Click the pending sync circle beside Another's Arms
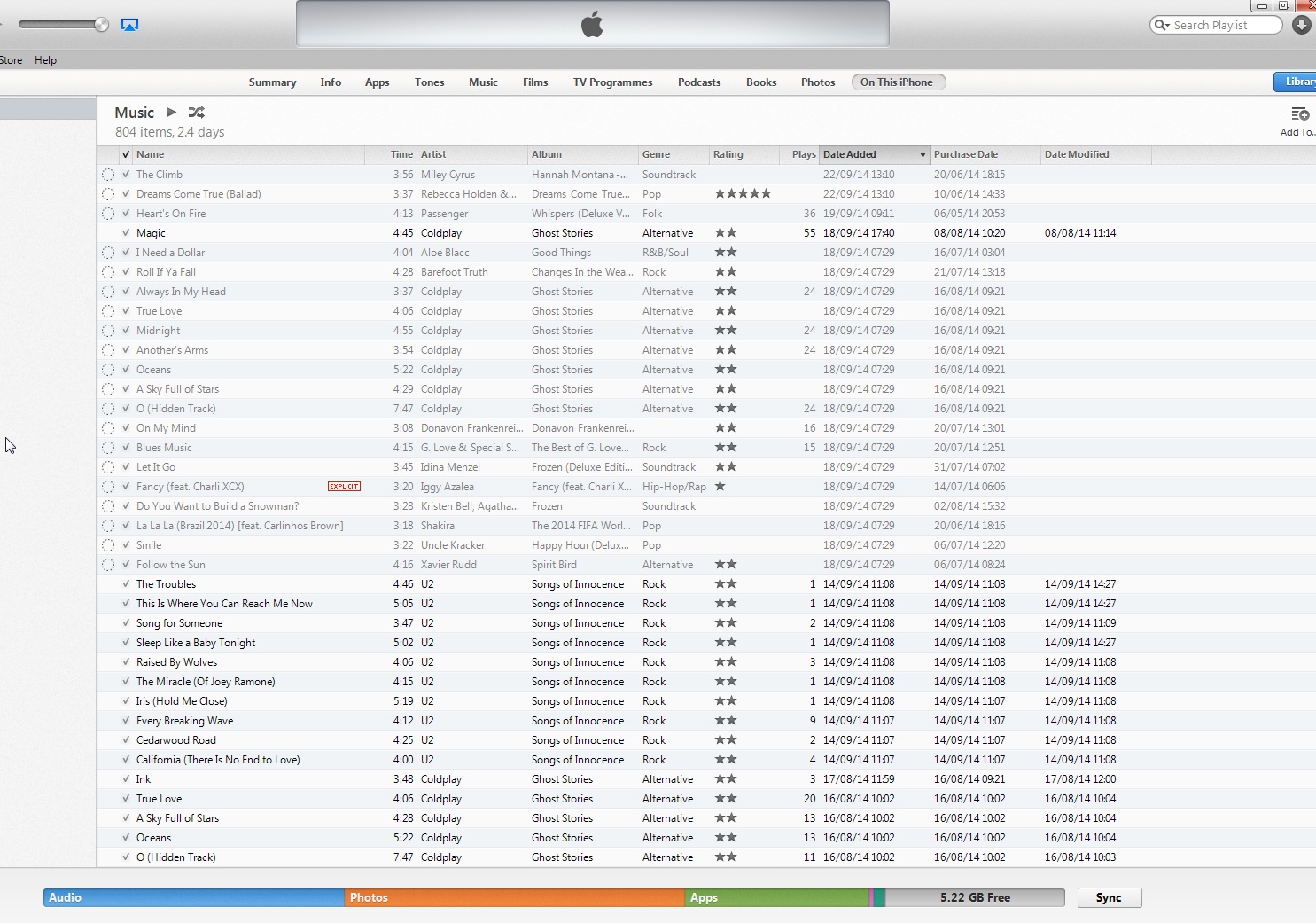The width and height of the screenshot is (1316, 923). (x=108, y=350)
